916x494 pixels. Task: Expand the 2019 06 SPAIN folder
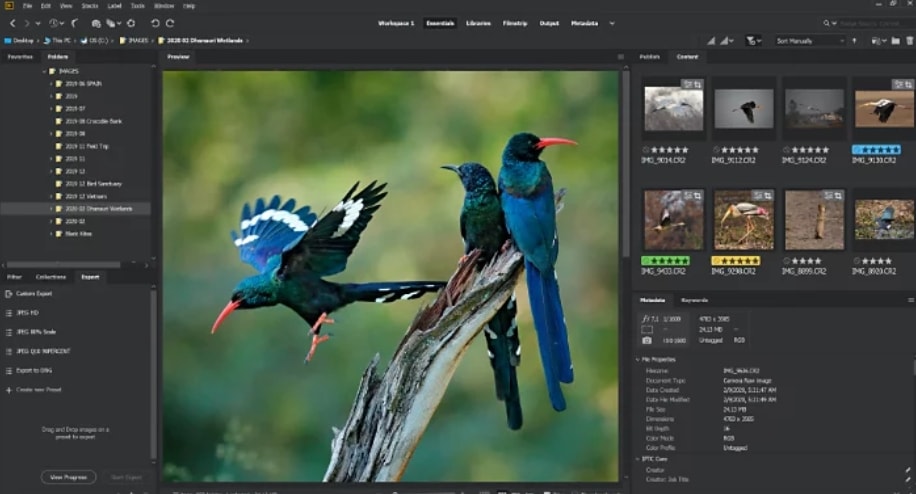point(51,84)
